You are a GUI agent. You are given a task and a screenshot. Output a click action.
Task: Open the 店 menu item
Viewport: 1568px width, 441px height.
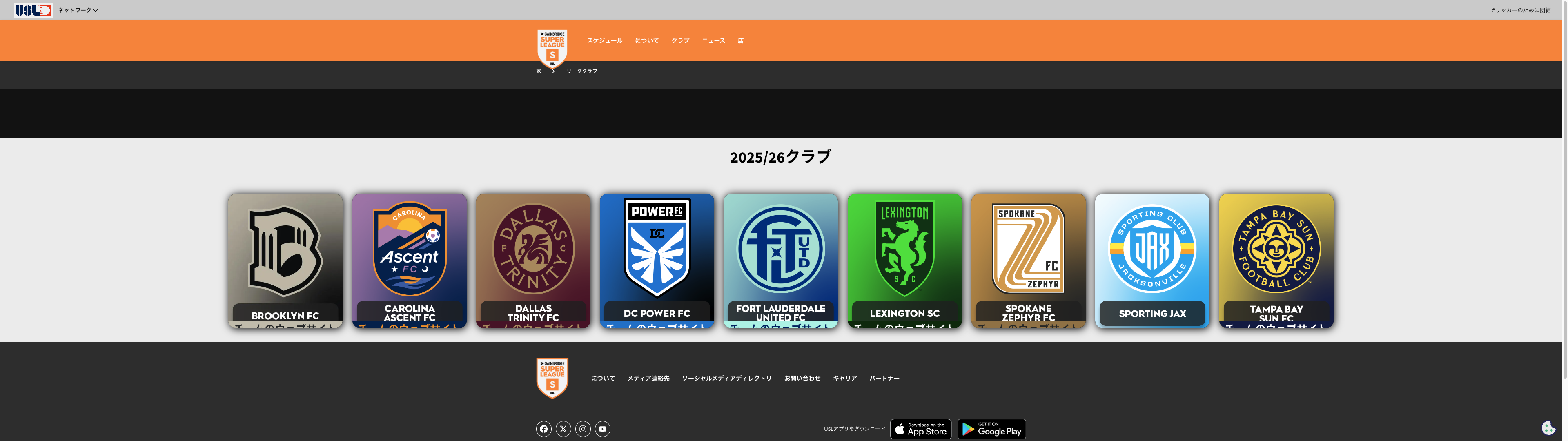click(740, 41)
